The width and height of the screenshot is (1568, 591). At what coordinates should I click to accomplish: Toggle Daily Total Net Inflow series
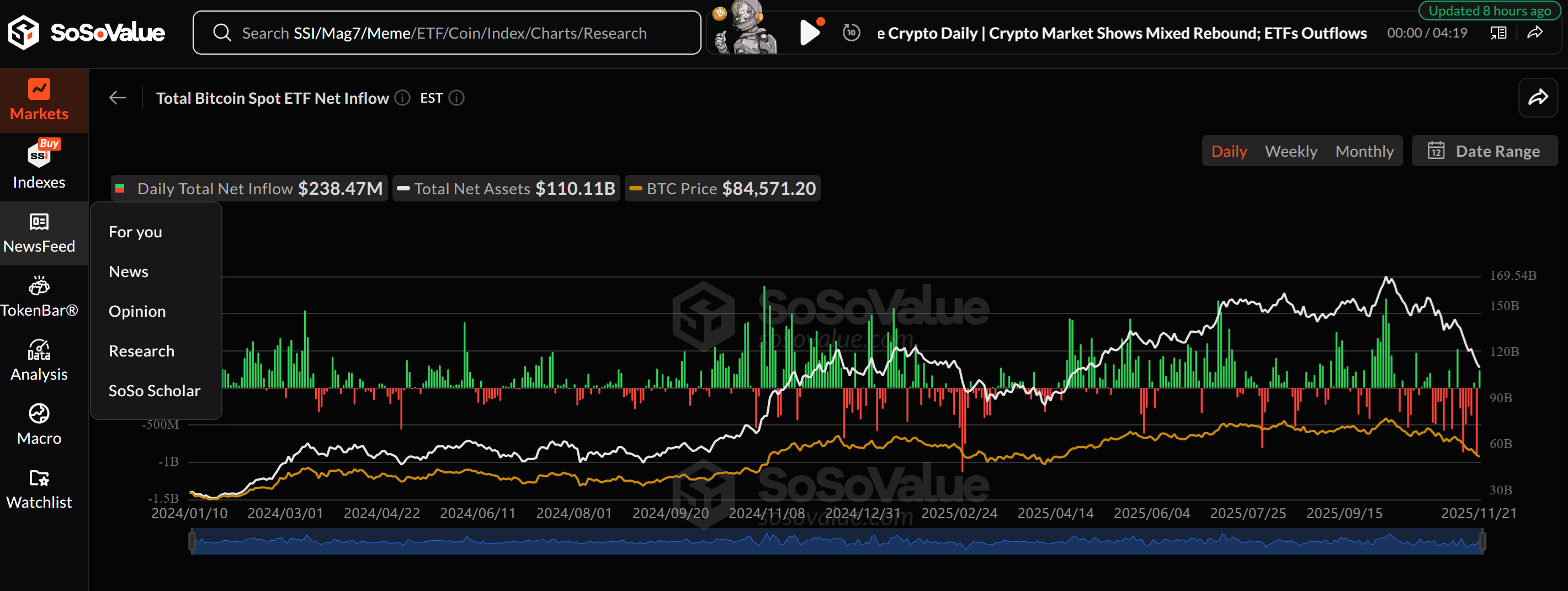point(249,189)
